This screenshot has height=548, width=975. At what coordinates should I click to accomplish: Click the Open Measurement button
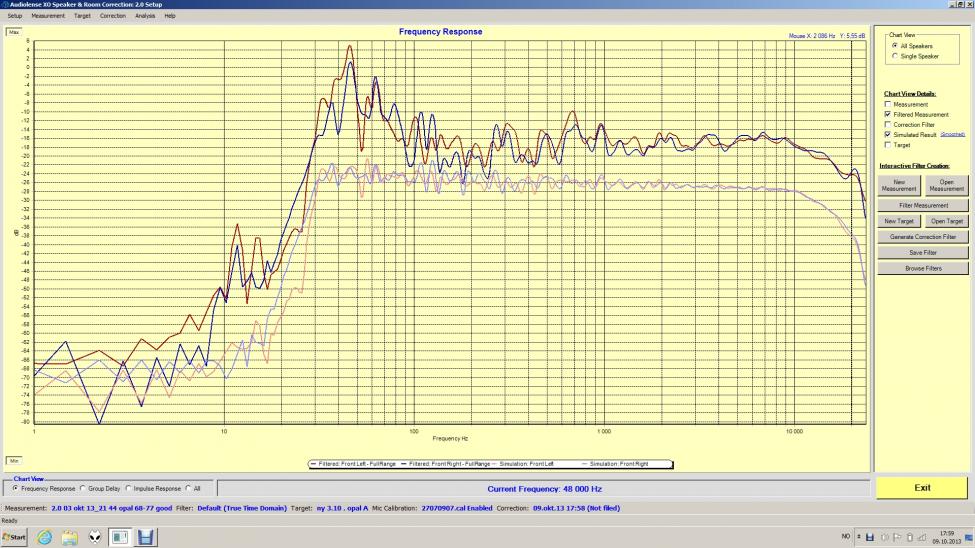(x=946, y=185)
